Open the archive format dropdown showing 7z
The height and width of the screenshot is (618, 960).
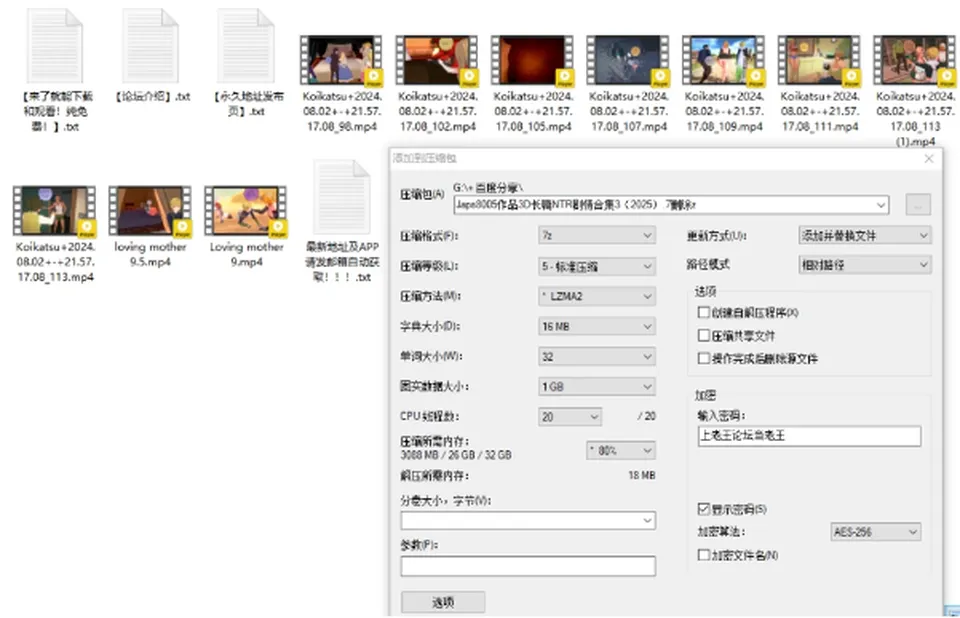(597, 235)
